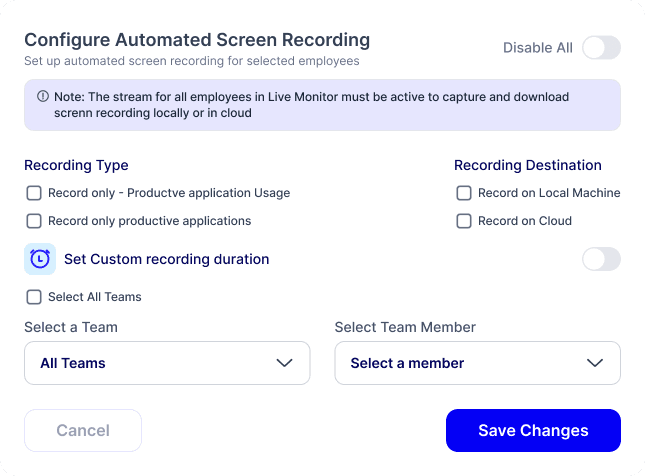Click the chevron arrow in All Teams field
645x476 pixels.
coord(284,363)
